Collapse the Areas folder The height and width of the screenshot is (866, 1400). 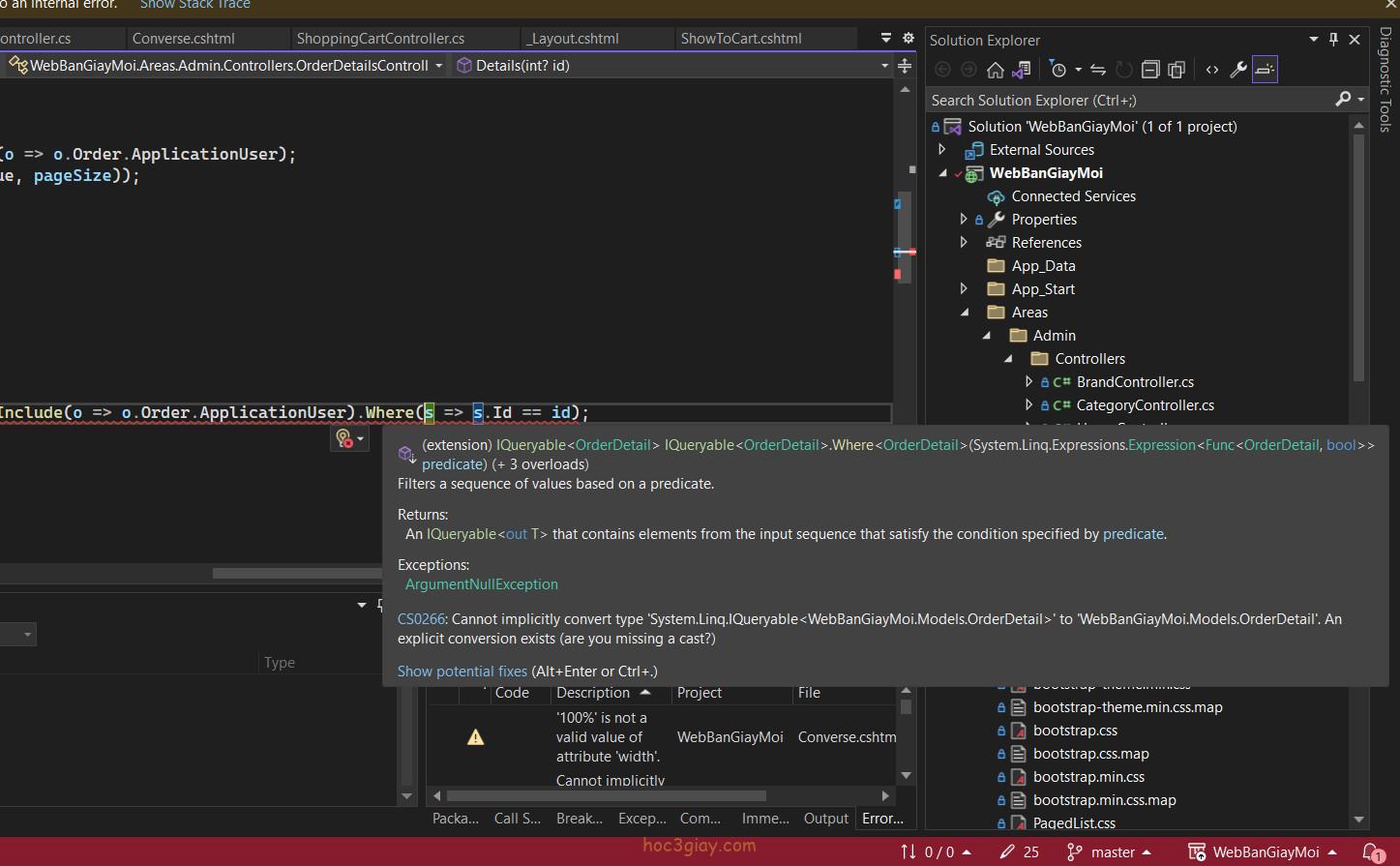(x=964, y=313)
